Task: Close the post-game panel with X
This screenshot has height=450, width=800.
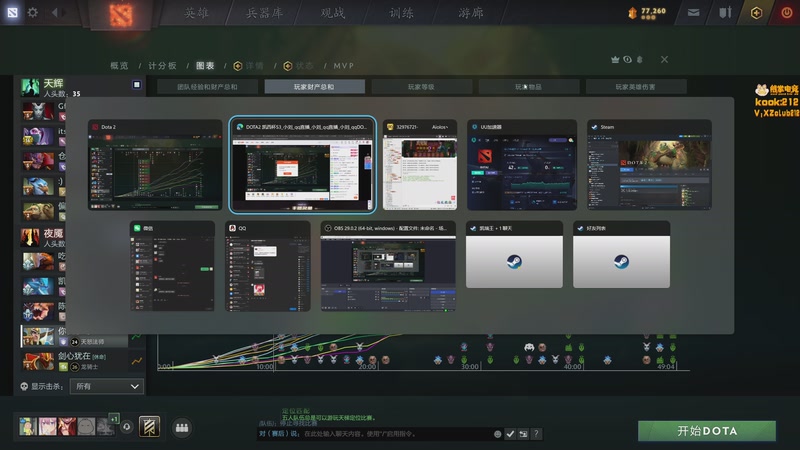Action: coord(664,60)
